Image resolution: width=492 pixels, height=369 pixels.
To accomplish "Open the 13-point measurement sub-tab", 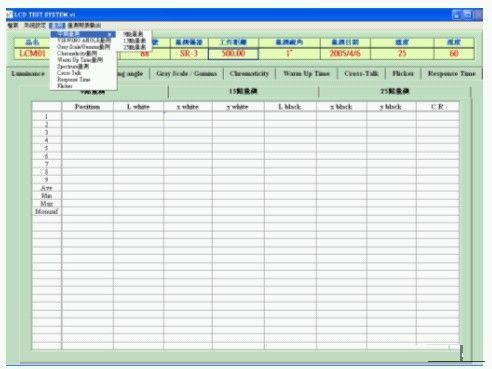I will pyautogui.click(x=243, y=91).
